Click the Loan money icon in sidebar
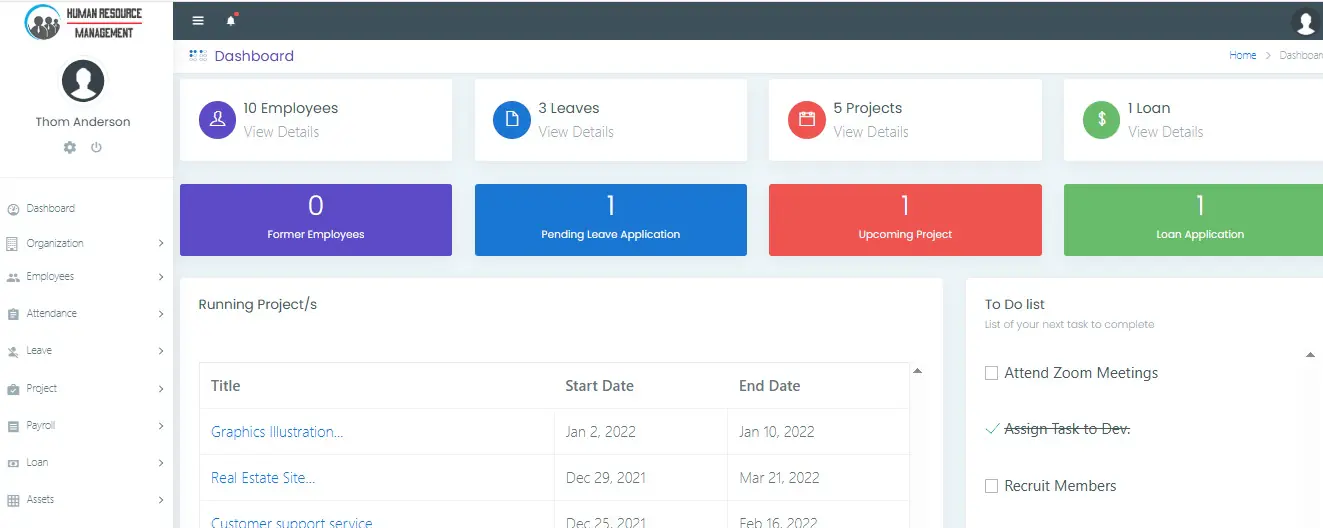 tap(13, 463)
